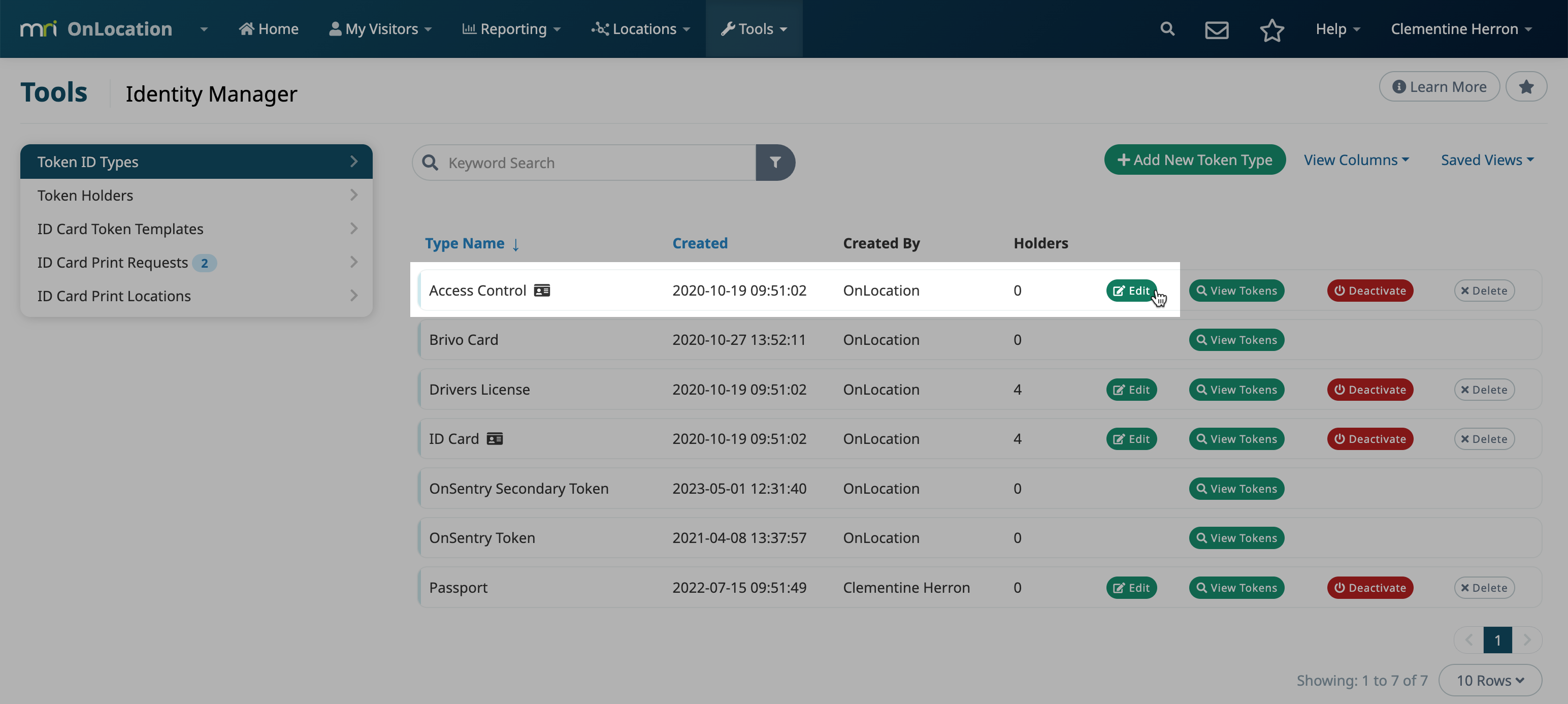Open the Reporting menu

coord(511,28)
